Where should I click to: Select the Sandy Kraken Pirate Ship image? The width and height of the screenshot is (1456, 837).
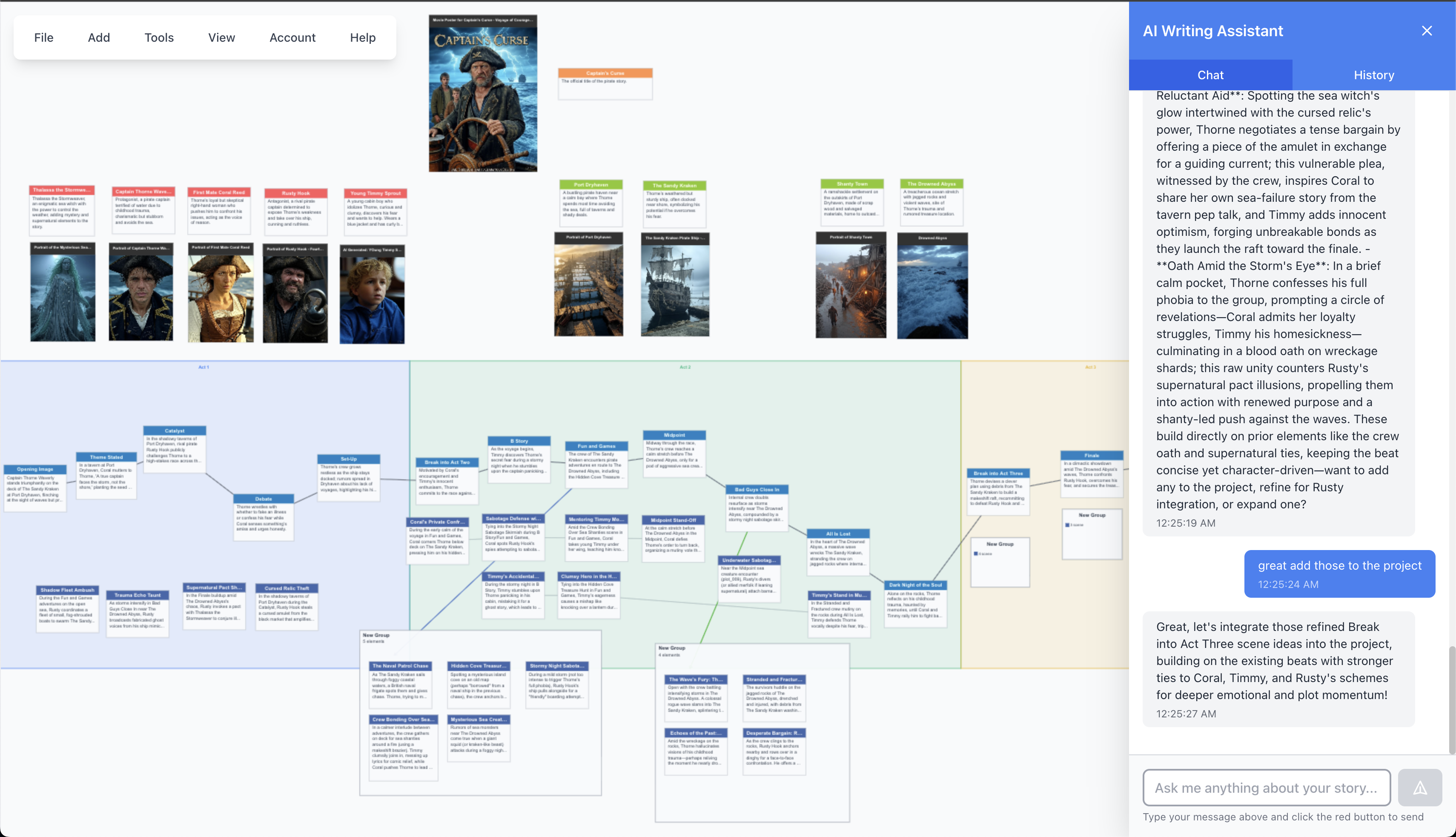675,284
